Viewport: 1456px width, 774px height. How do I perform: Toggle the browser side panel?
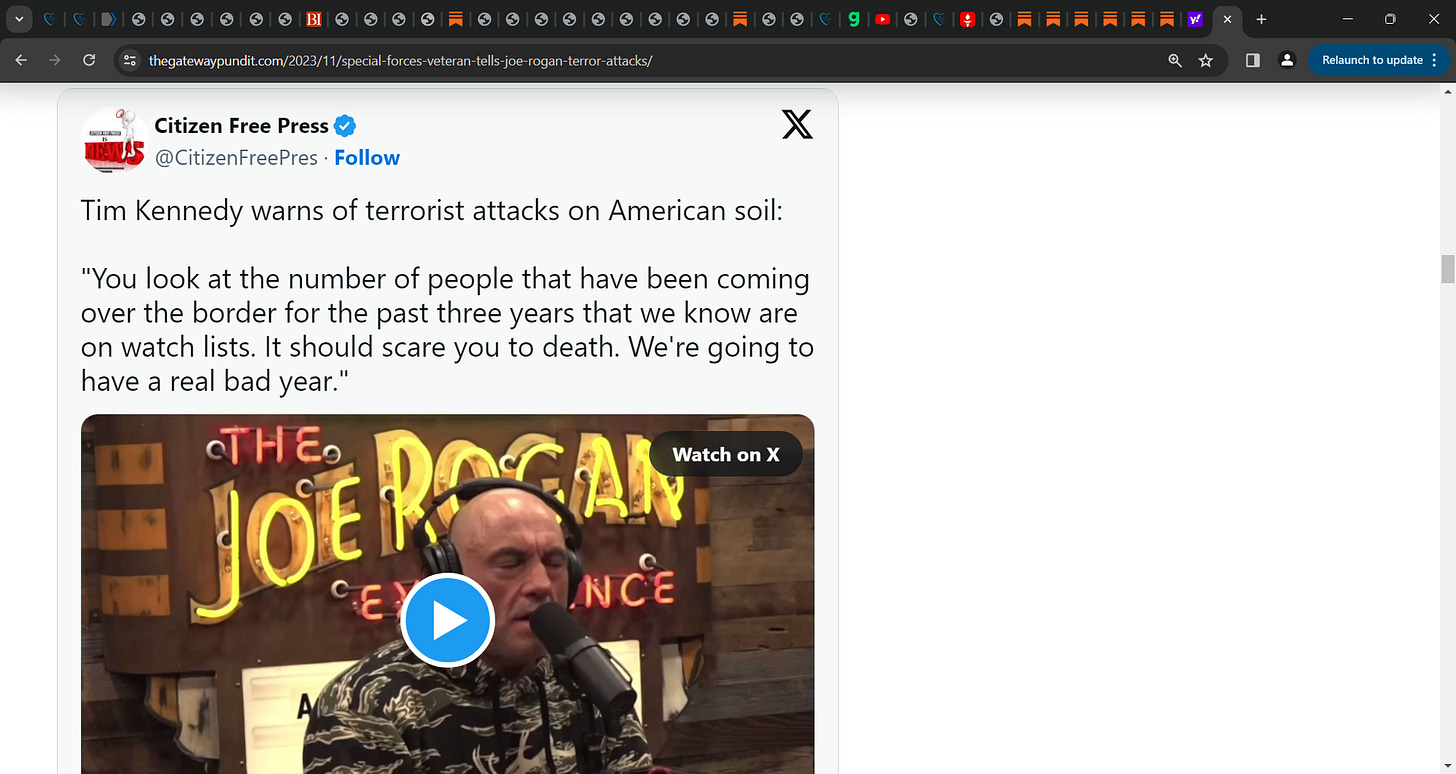tap(1253, 60)
